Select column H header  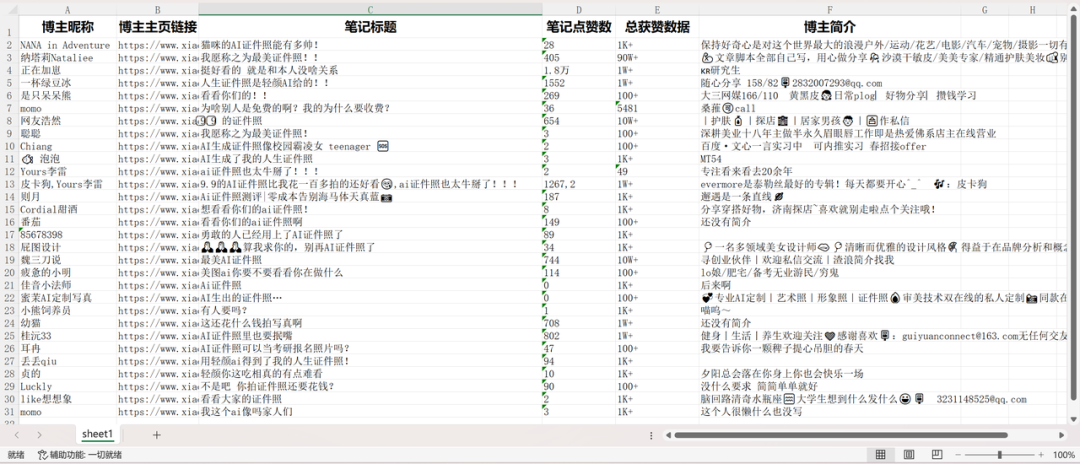pyautogui.click(x=1032, y=10)
